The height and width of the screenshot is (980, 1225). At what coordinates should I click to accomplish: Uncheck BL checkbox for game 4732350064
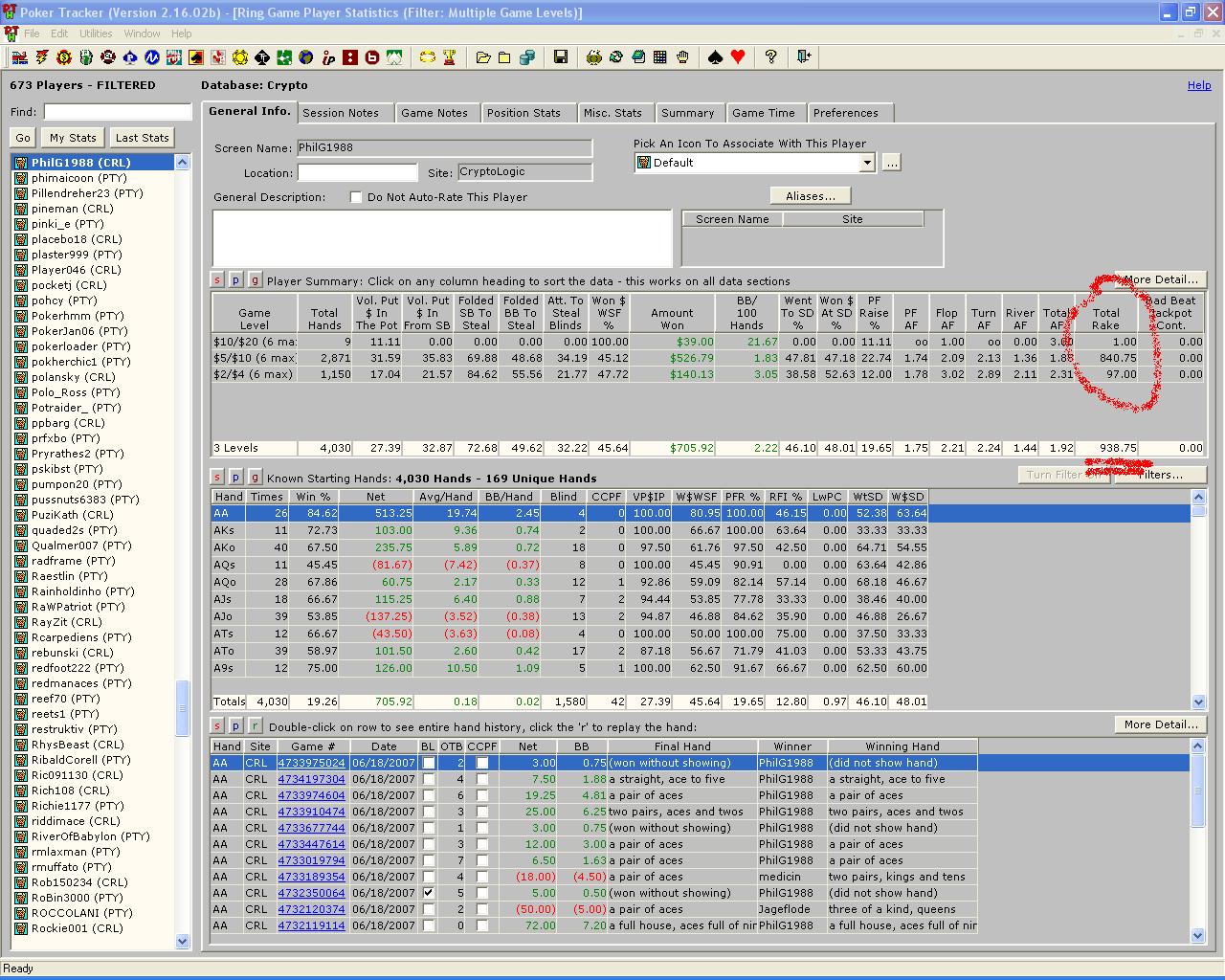coord(429,893)
